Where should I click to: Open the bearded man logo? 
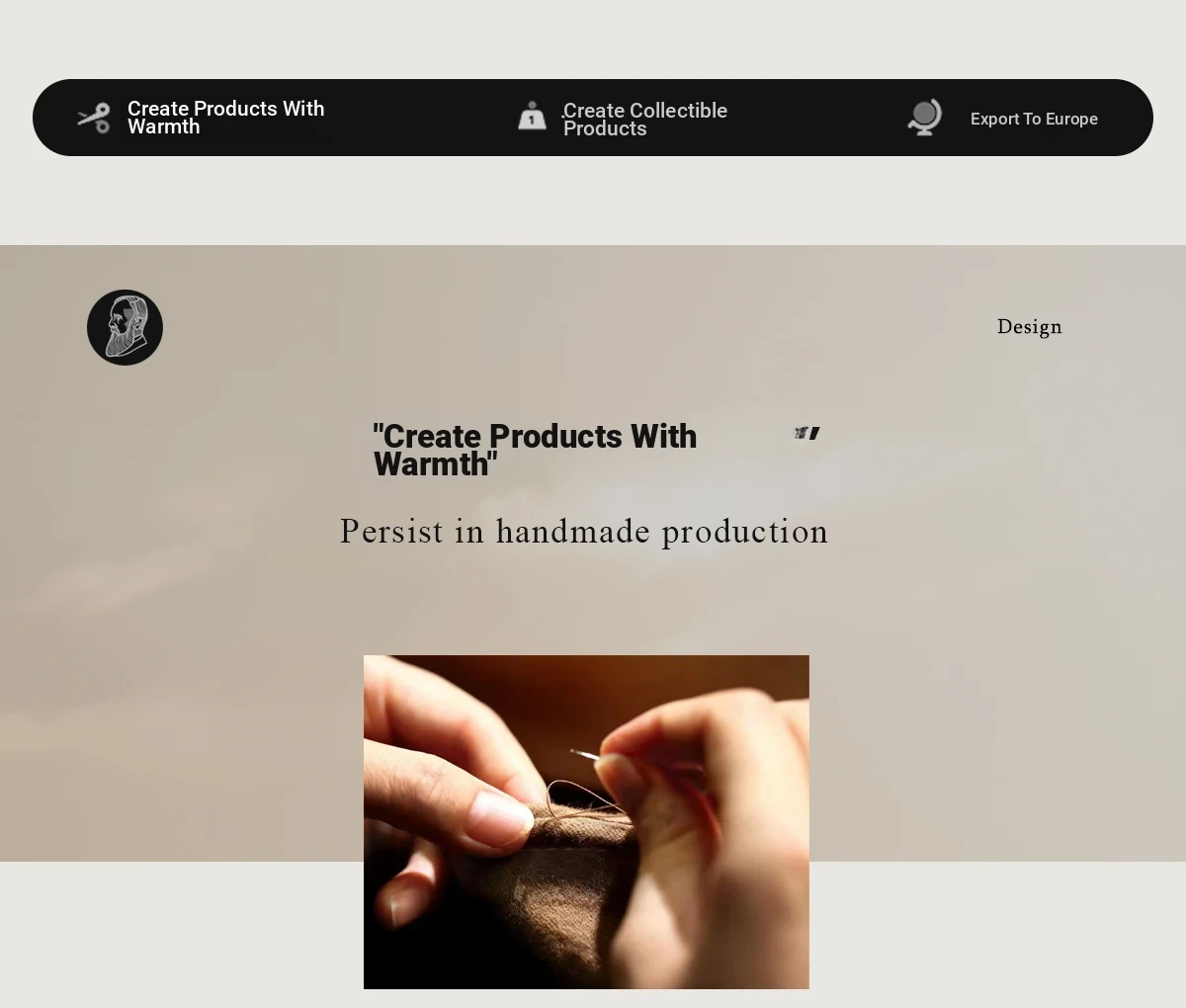tap(125, 327)
